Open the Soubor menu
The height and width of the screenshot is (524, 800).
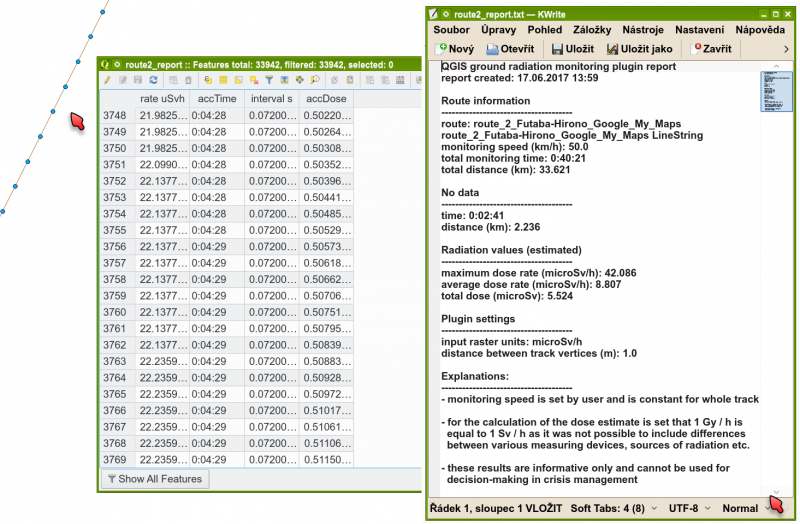451,30
